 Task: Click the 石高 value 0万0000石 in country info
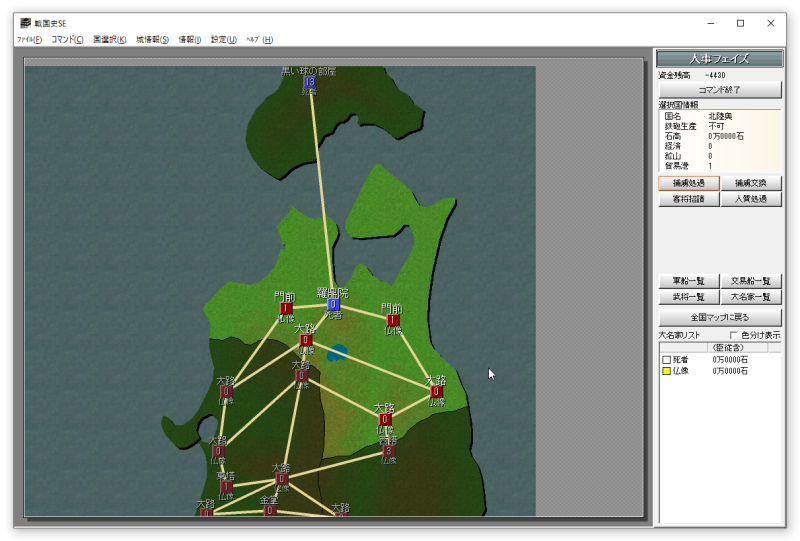coord(726,136)
